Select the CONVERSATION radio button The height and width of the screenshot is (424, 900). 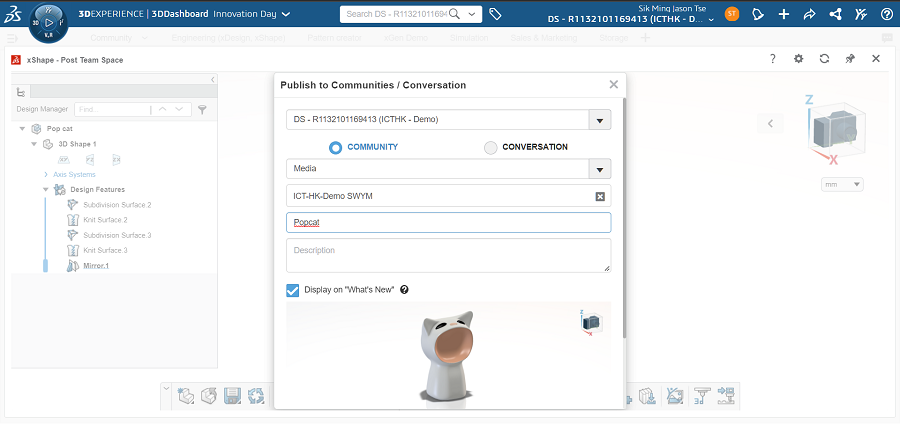[x=490, y=147]
